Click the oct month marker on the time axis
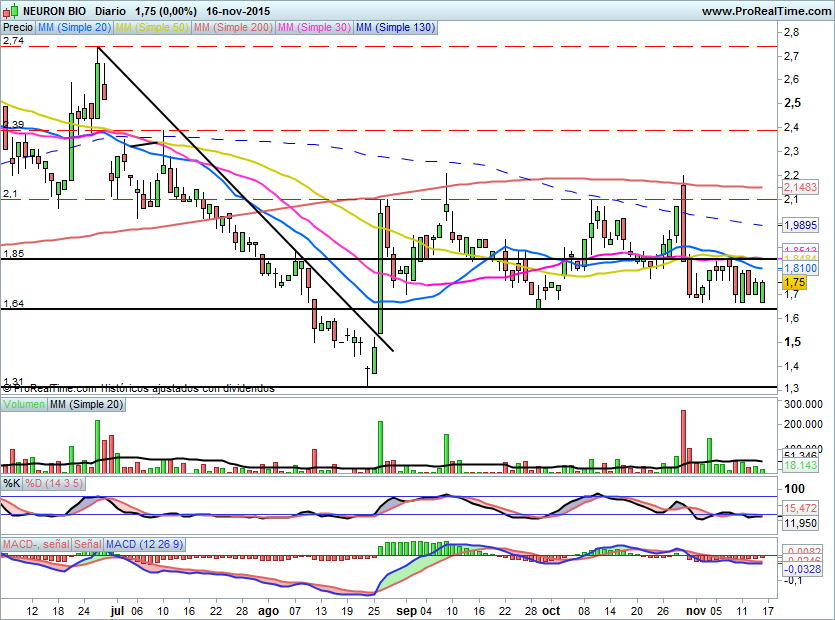This screenshot has height=620, width=835. coord(551,608)
